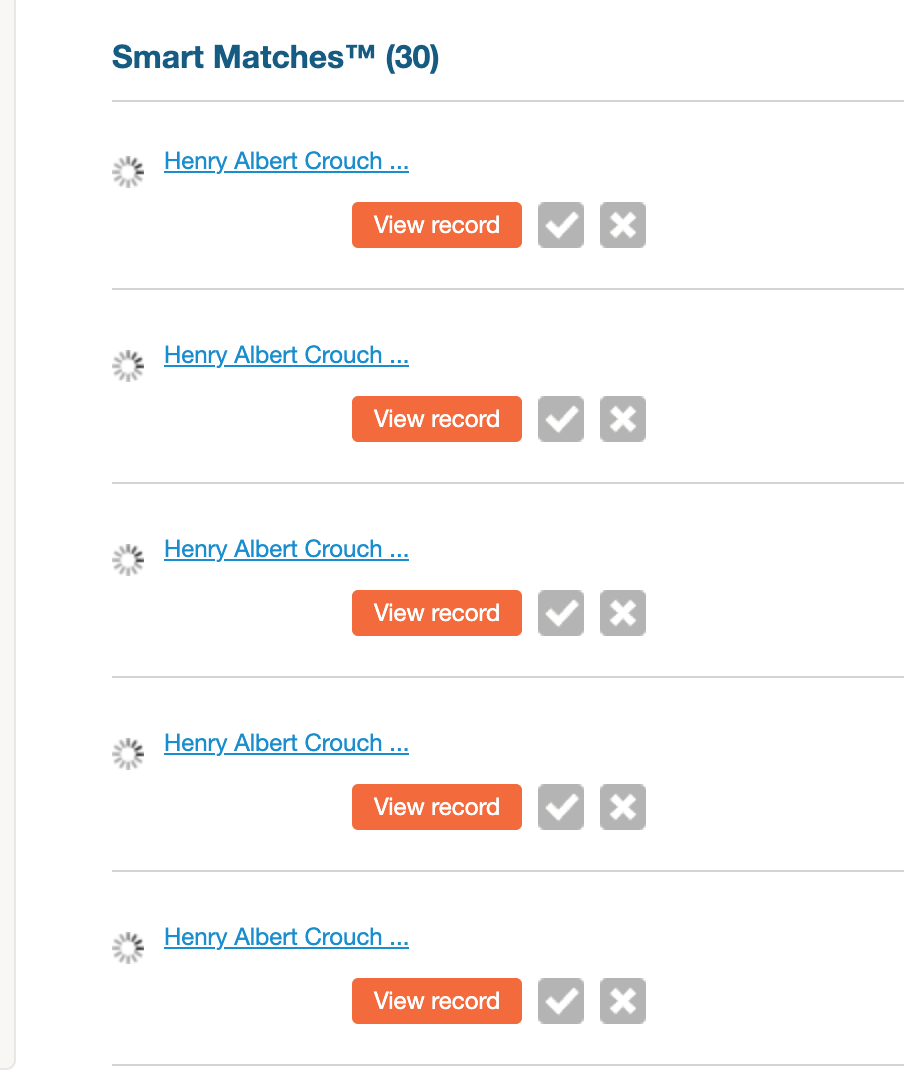
Task: Open the fifth Henry Albert Crouch link
Action: [x=286, y=938]
